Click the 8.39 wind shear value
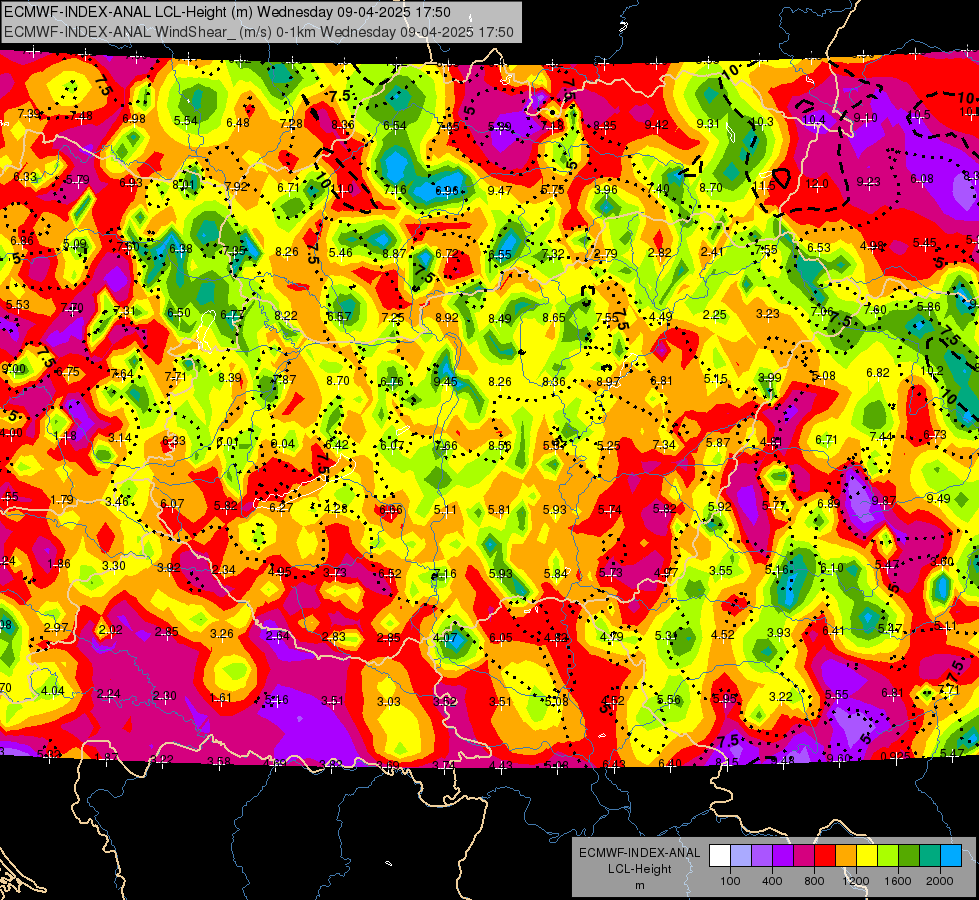Viewport: 979px width, 900px height. (x=230, y=377)
